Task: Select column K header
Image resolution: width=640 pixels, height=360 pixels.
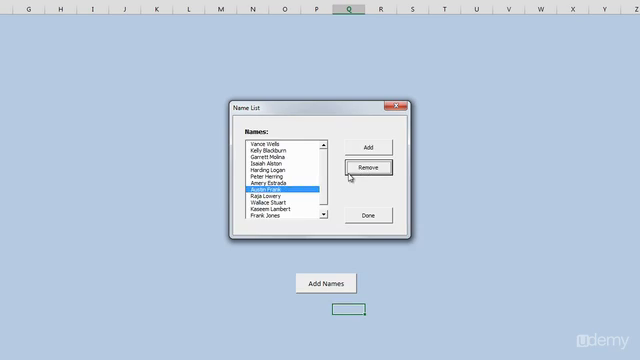Action: [157, 9]
